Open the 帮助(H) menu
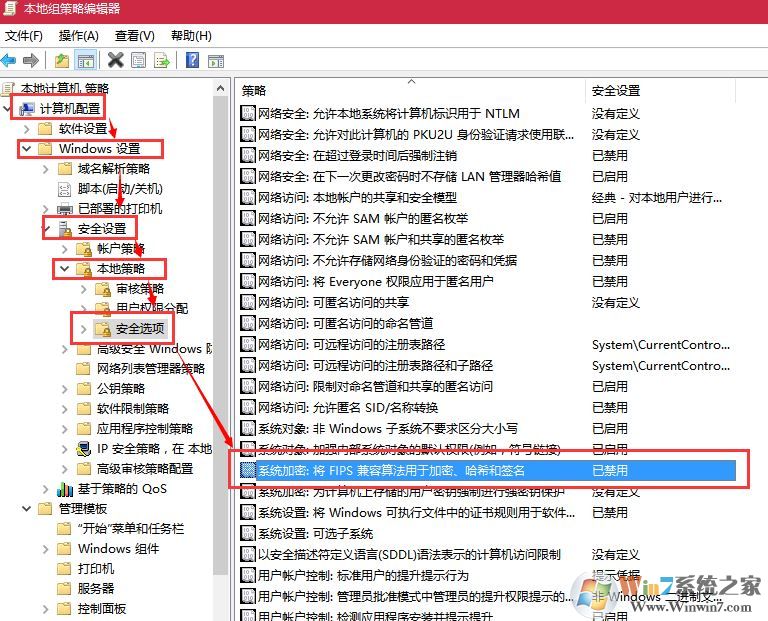 (191, 36)
